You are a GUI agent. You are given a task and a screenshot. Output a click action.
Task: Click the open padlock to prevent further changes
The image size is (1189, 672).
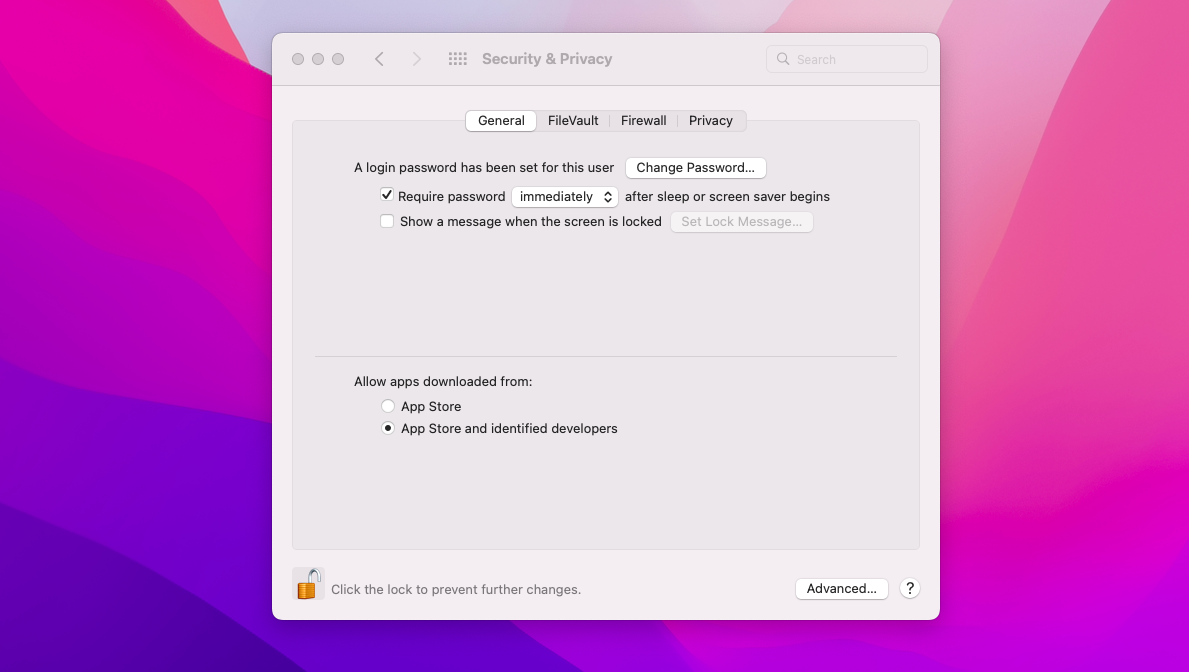pyautogui.click(x=308, y=583)
